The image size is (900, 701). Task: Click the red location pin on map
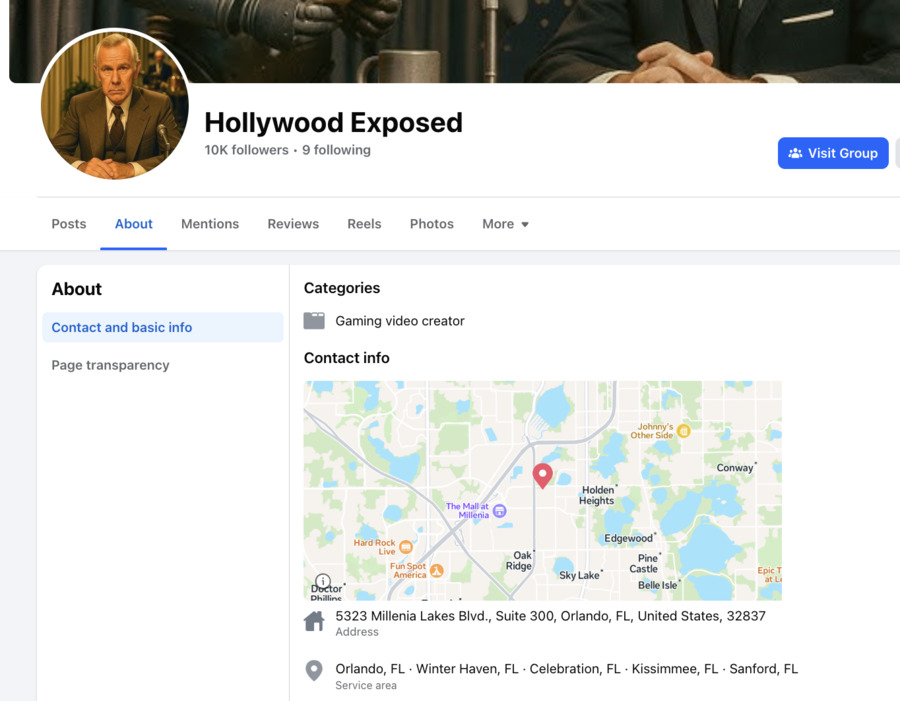(x=542, y=475)
